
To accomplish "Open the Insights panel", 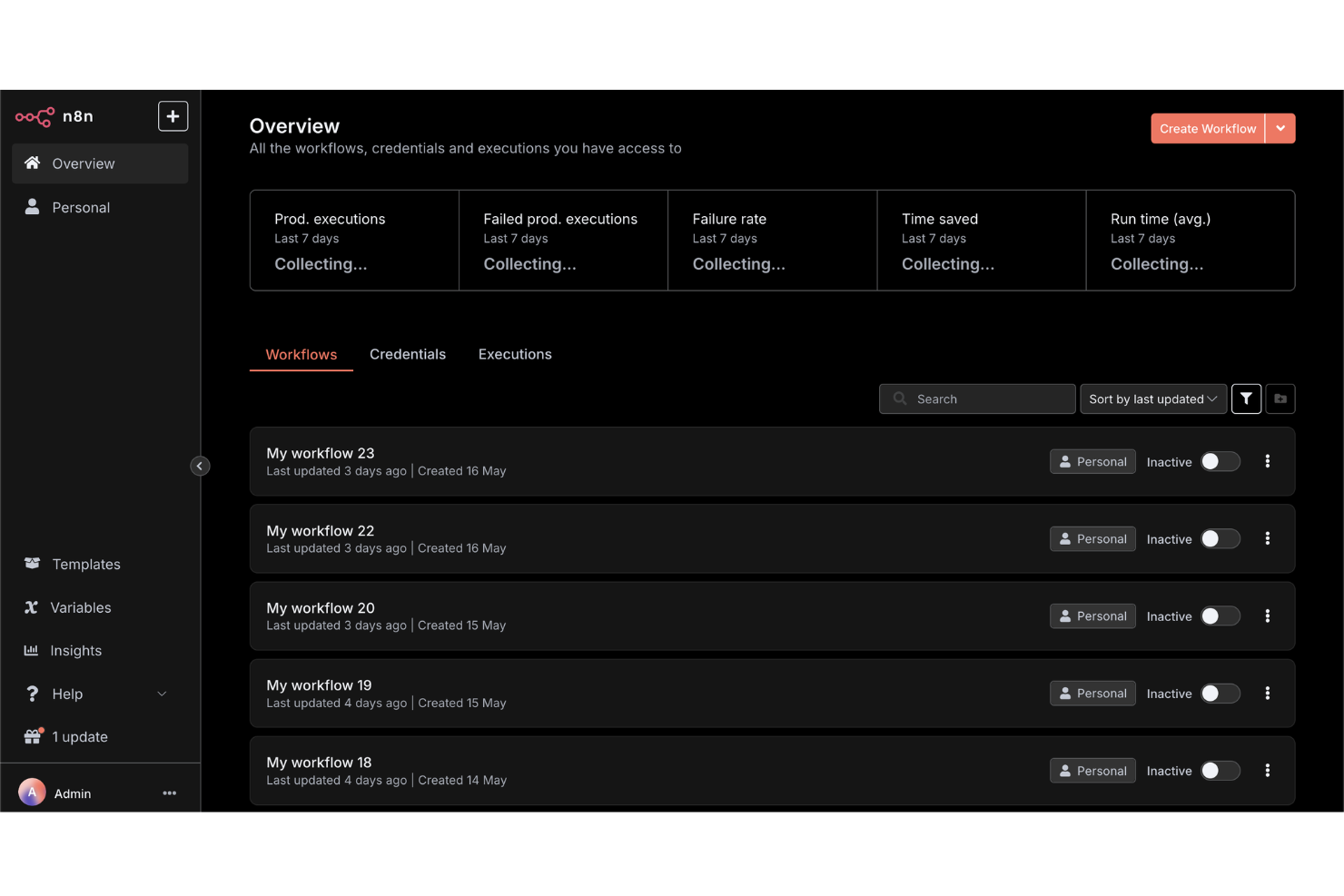I will [x=77, y=650].
